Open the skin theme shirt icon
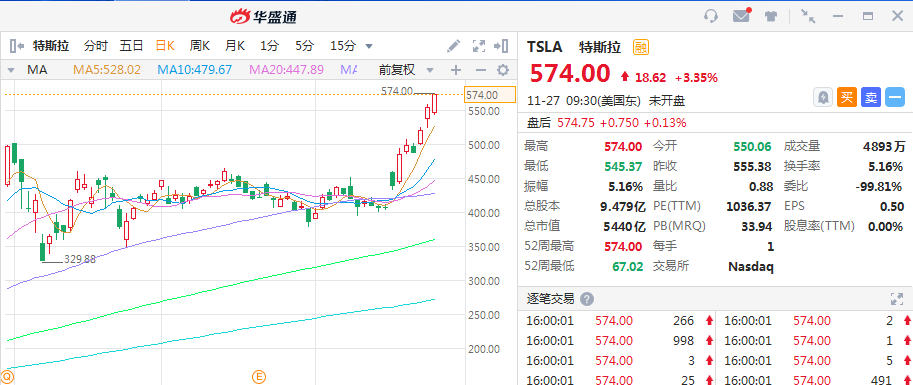This screenshot has width=913, height=385. tap(772, 16)
